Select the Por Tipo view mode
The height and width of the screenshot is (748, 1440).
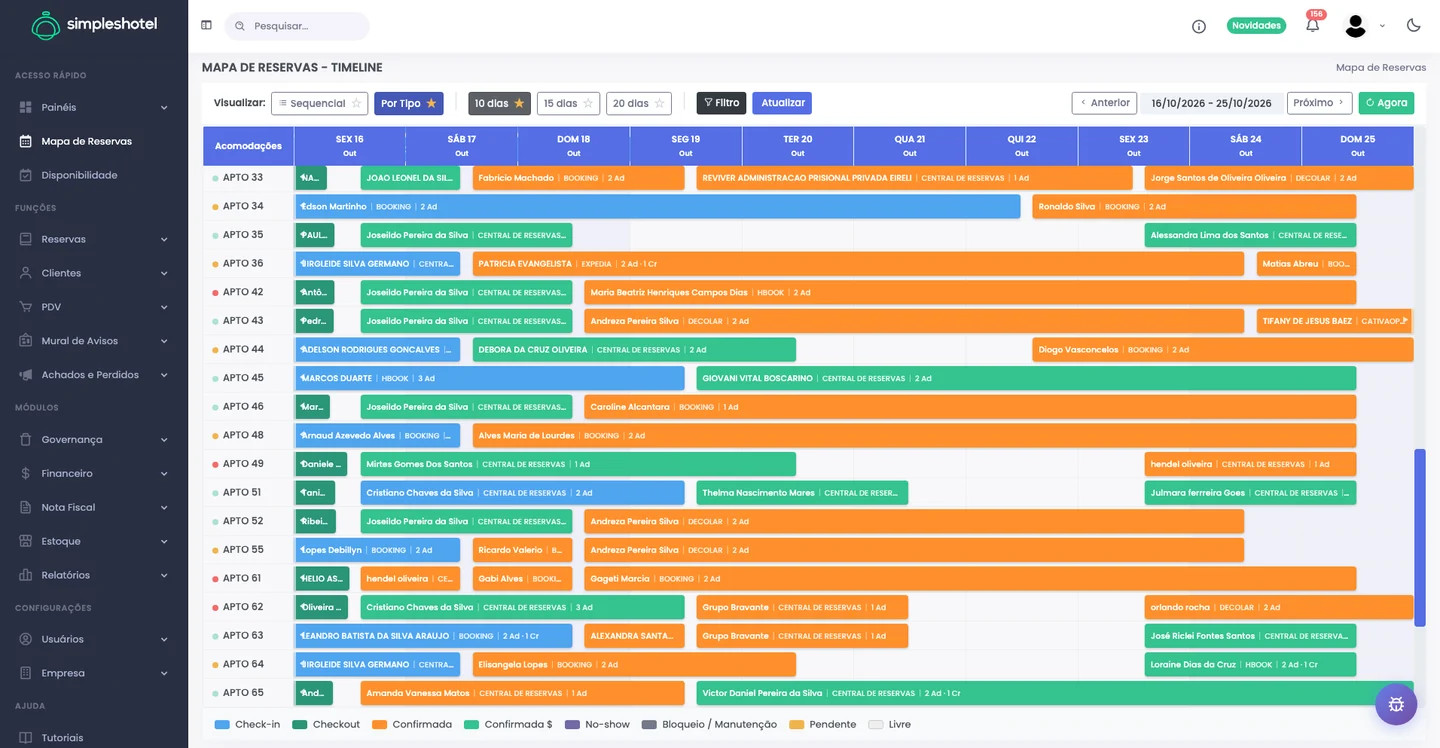click(409, 103)
